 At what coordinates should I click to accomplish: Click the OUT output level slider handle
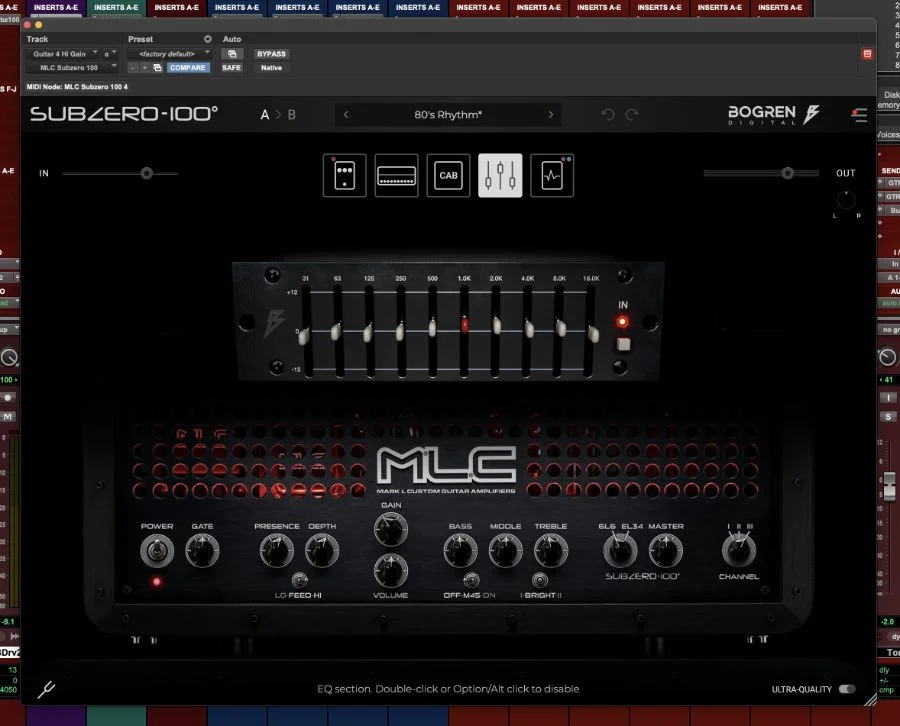coord(788,173)
